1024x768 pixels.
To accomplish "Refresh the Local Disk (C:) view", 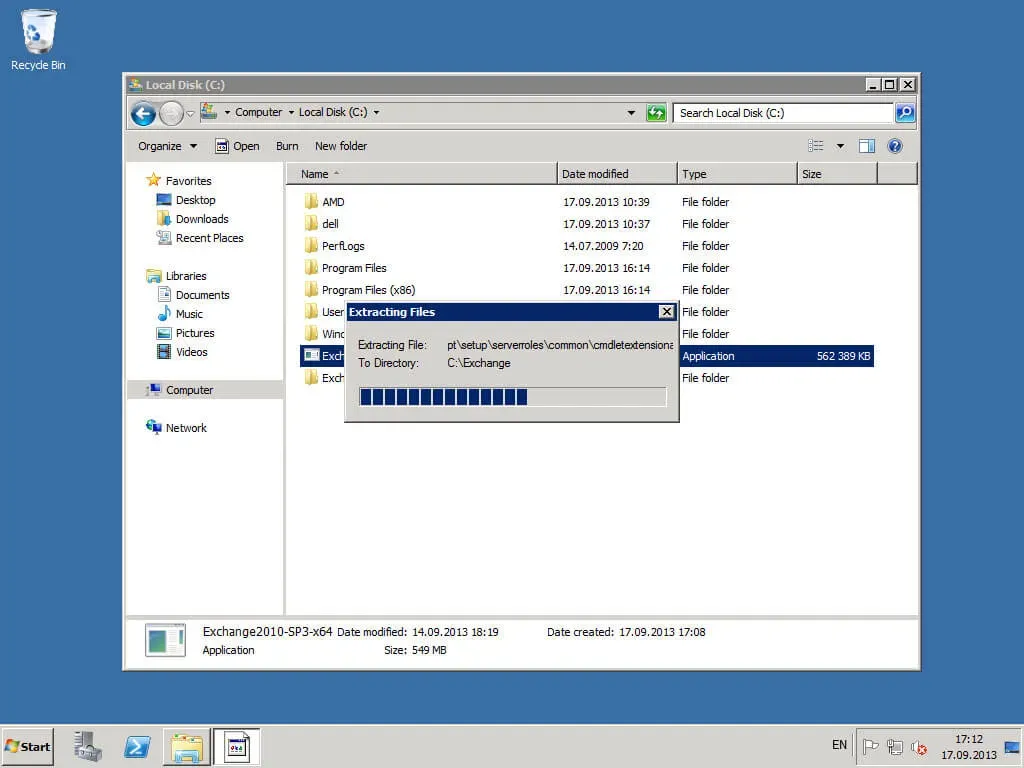I will (x=656, y=113).
